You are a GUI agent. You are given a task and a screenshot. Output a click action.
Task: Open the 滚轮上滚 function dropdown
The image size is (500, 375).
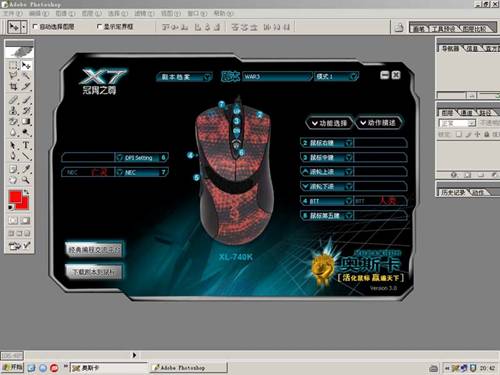(x=349, y=172)
